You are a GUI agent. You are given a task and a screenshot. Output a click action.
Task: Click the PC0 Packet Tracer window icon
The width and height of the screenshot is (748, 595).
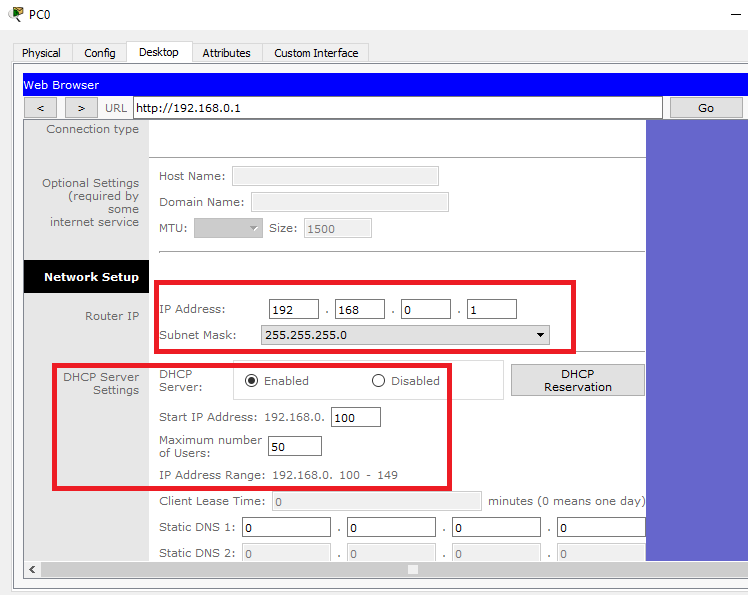click(x=16, y=14)
